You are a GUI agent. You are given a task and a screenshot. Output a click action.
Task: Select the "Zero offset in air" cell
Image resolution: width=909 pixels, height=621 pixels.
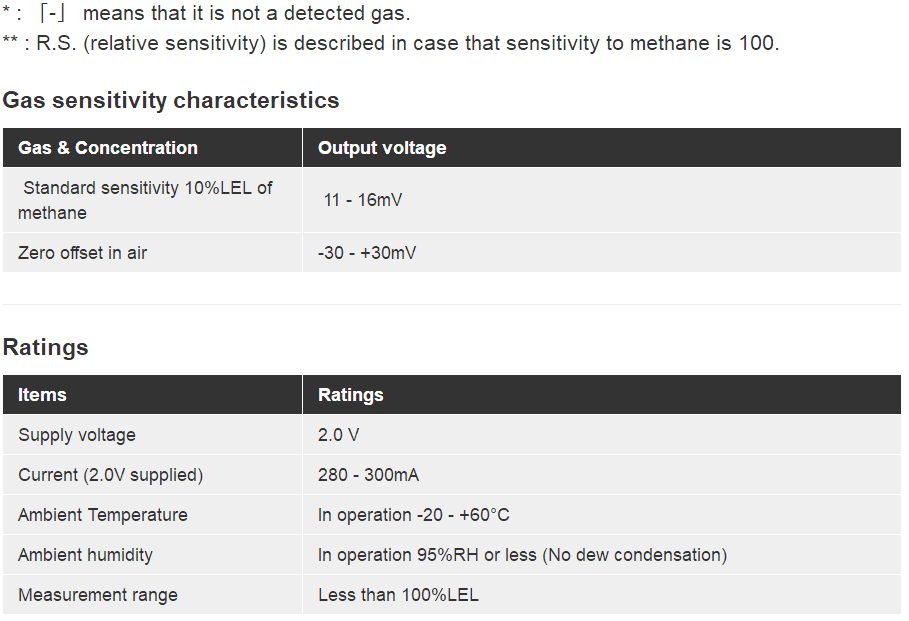(x=82, y=253)
